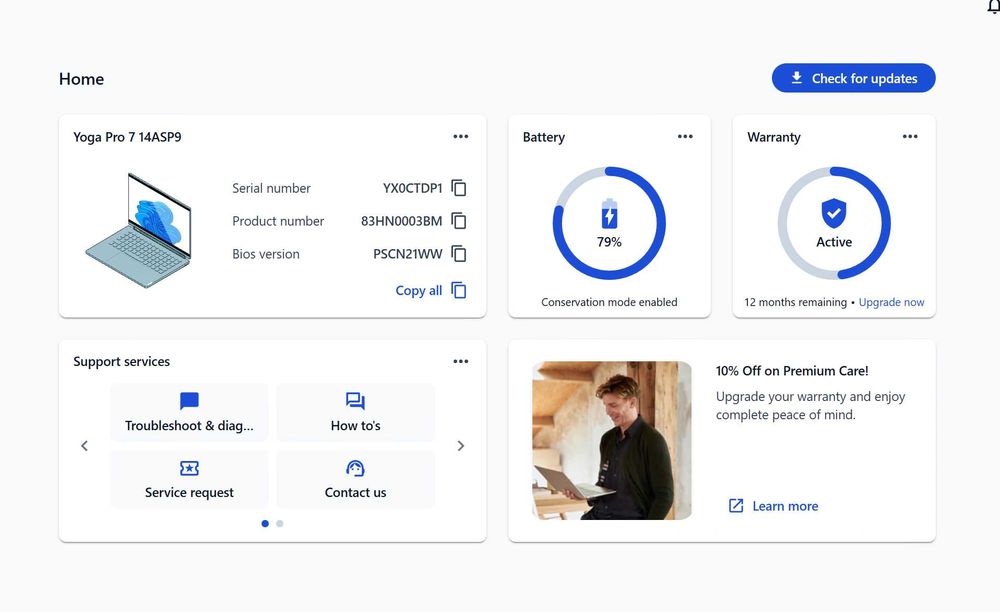Select the first carousel page dot
This screenshot has width=1000, height=612.
click(265, 523)
